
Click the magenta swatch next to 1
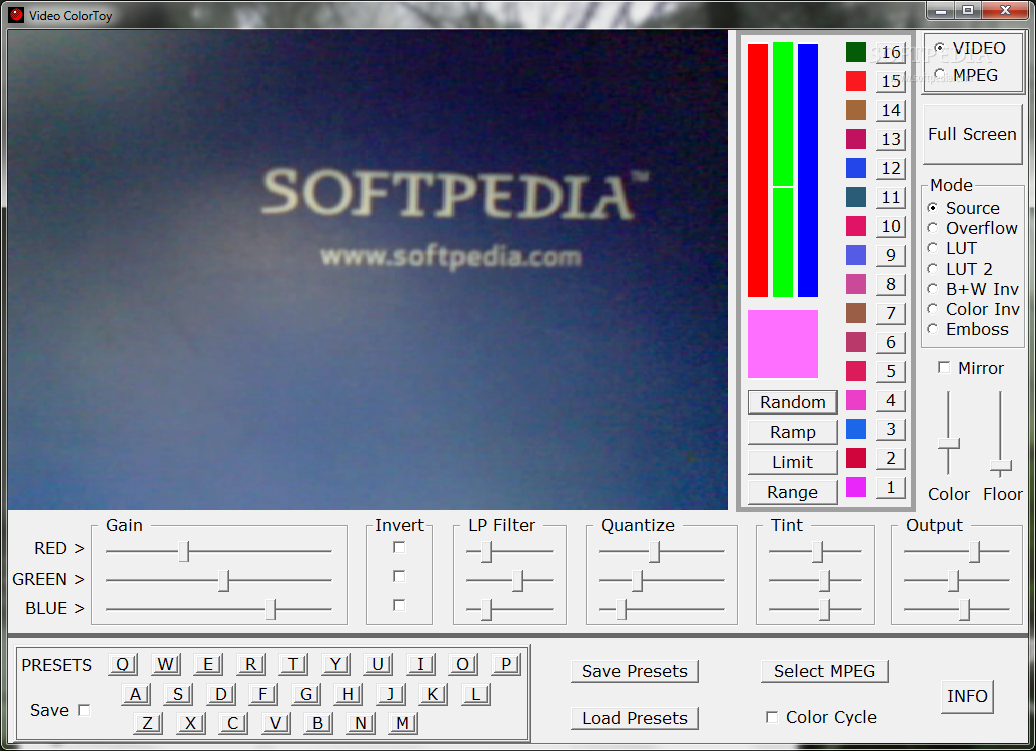coord(856,487)
